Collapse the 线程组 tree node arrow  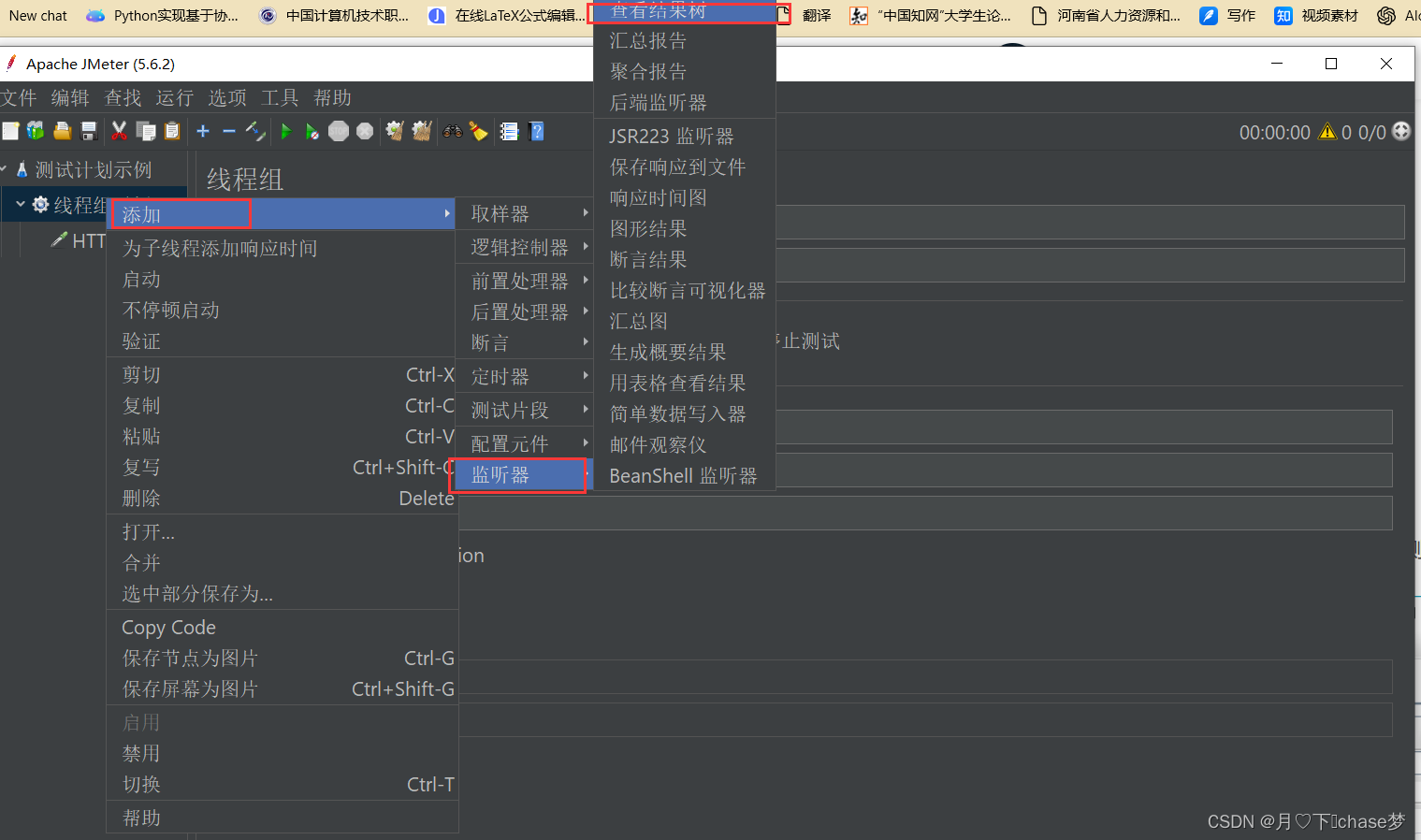(x=21, y=204)
